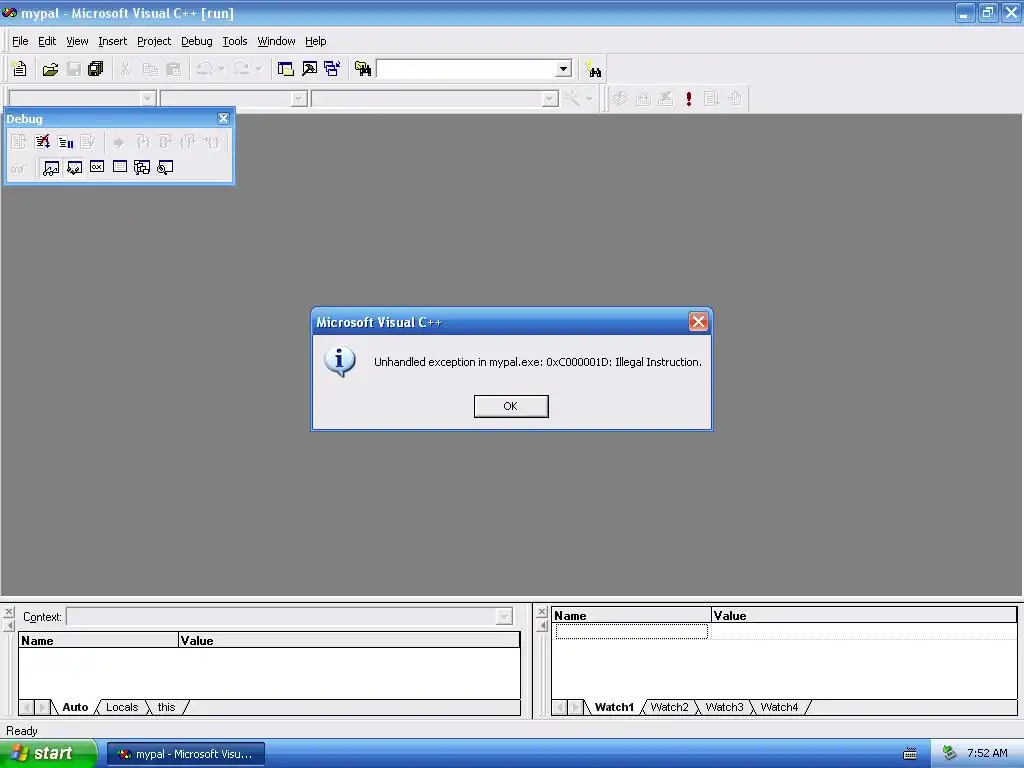Click the Apply Code Changes icon

[88, 142]
